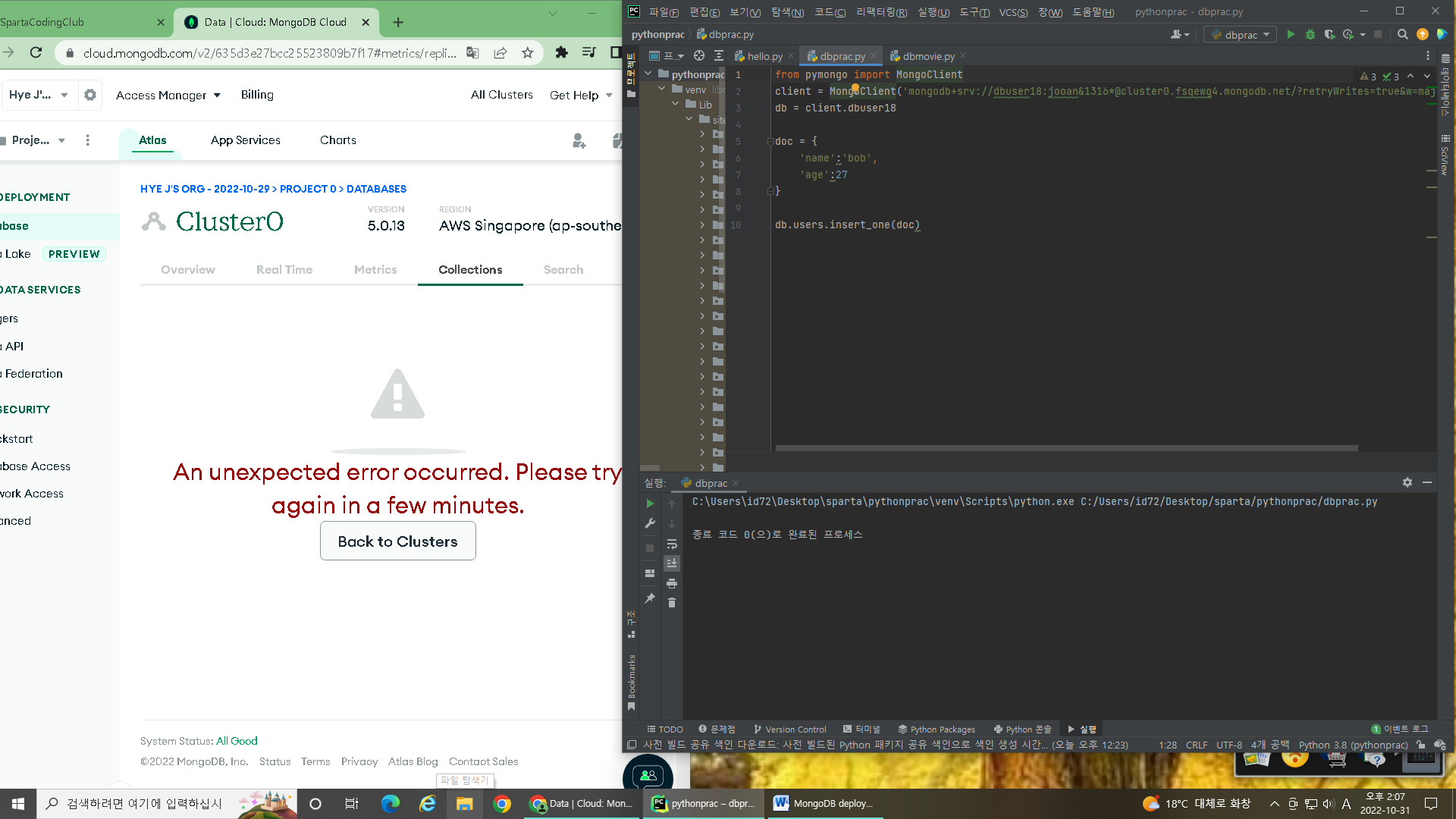Click the orange IDE update arrow icon
The width and height of the screenshot is (1456, 819).
[x=1423, y=34]
